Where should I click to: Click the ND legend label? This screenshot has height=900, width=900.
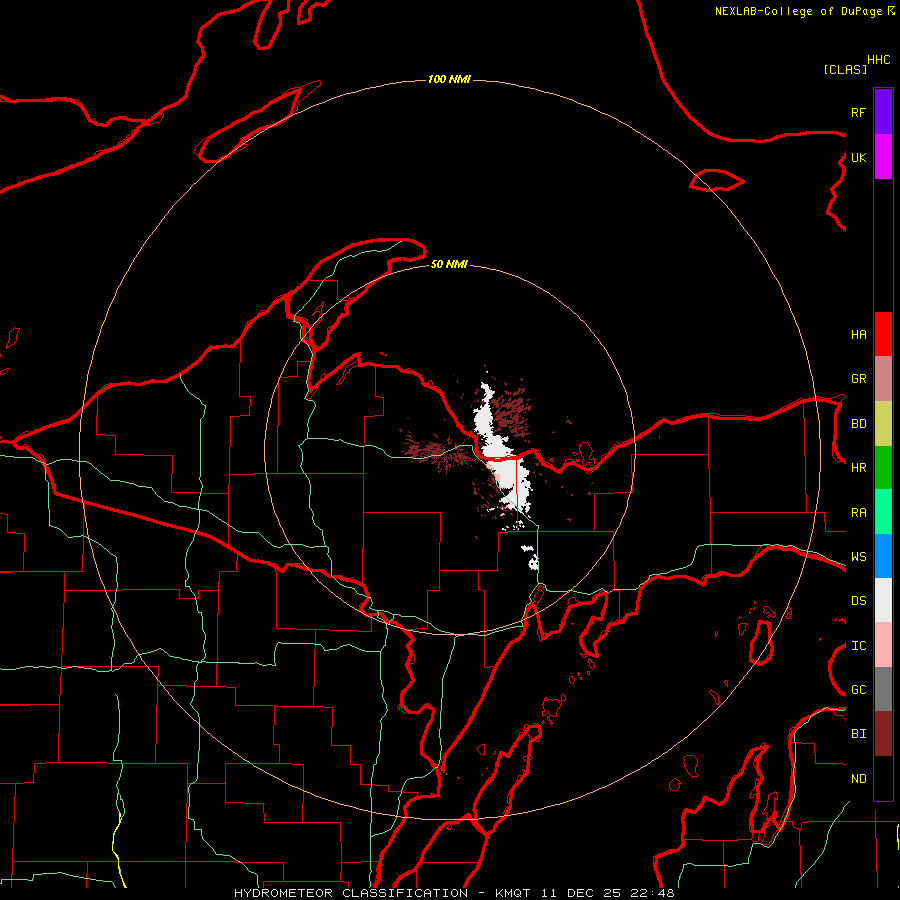tap(858, 779)
